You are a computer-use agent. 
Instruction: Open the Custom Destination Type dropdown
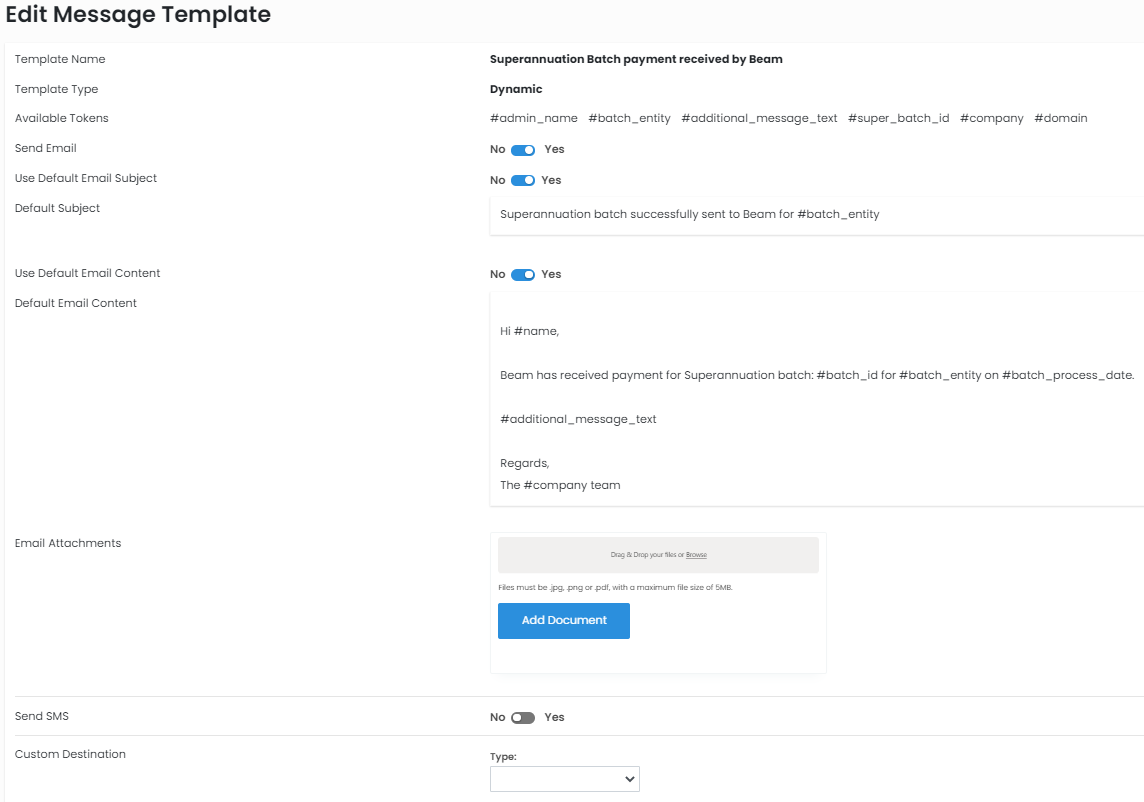[564, 779]
